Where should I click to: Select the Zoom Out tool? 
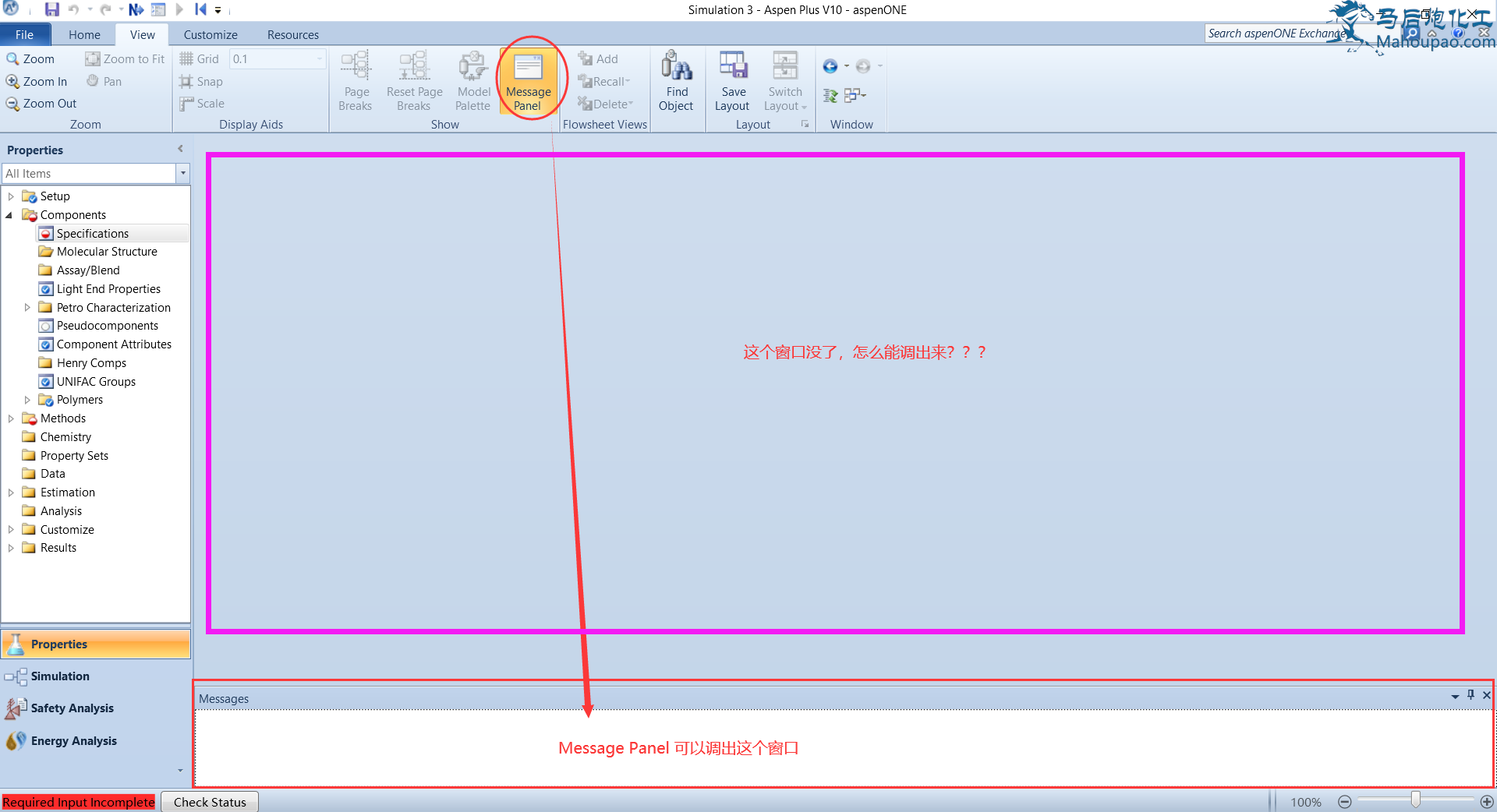(x=41, y=104)
